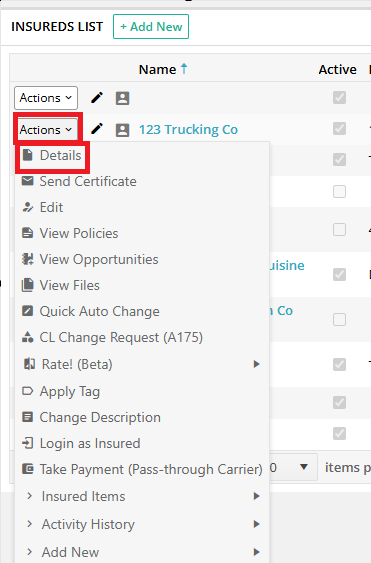The image size is (371, 563).
Task: Open the first row Actions dropdown
Action: tap(46, 98)
